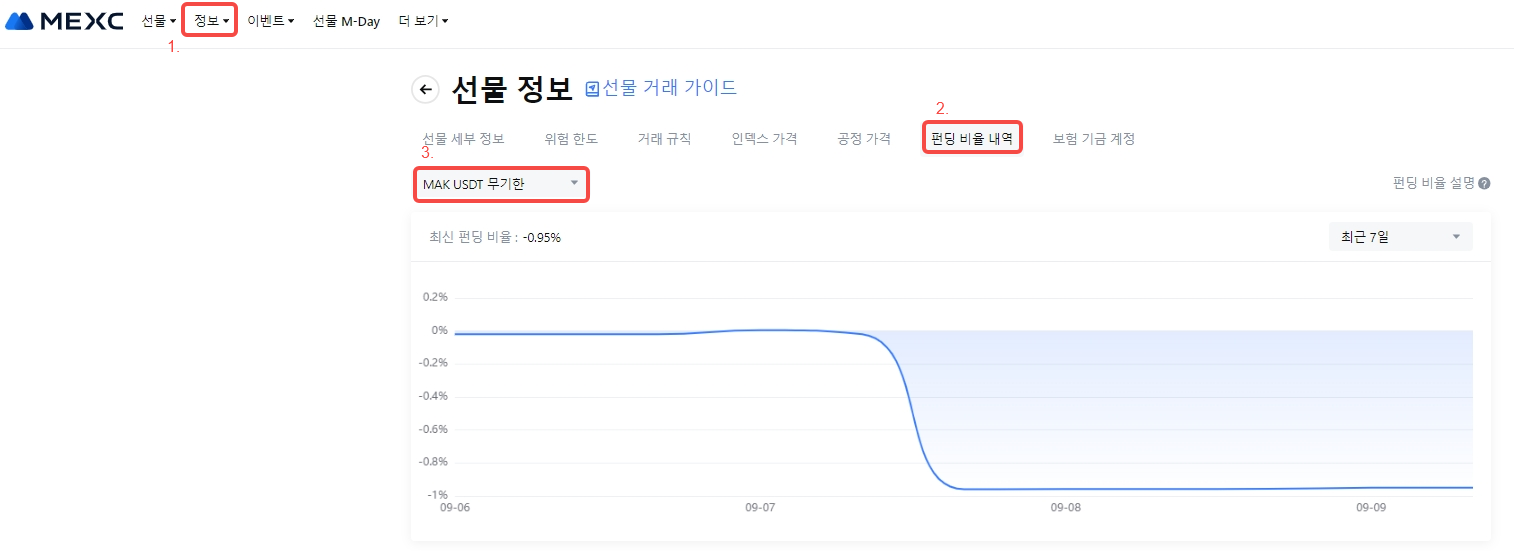Switch to the 선물 세부 정보 tab

[x=463, y=139]
